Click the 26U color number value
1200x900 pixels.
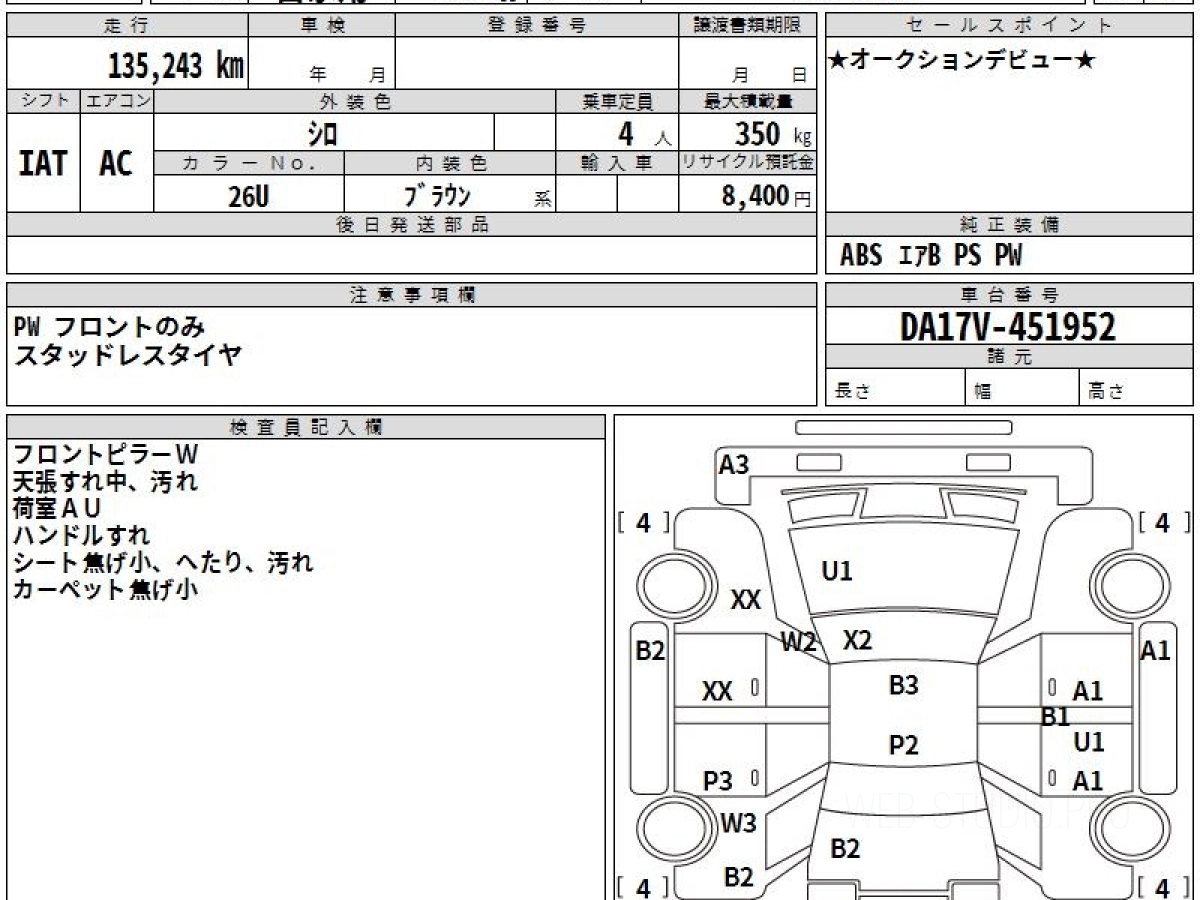click(248, 196)
